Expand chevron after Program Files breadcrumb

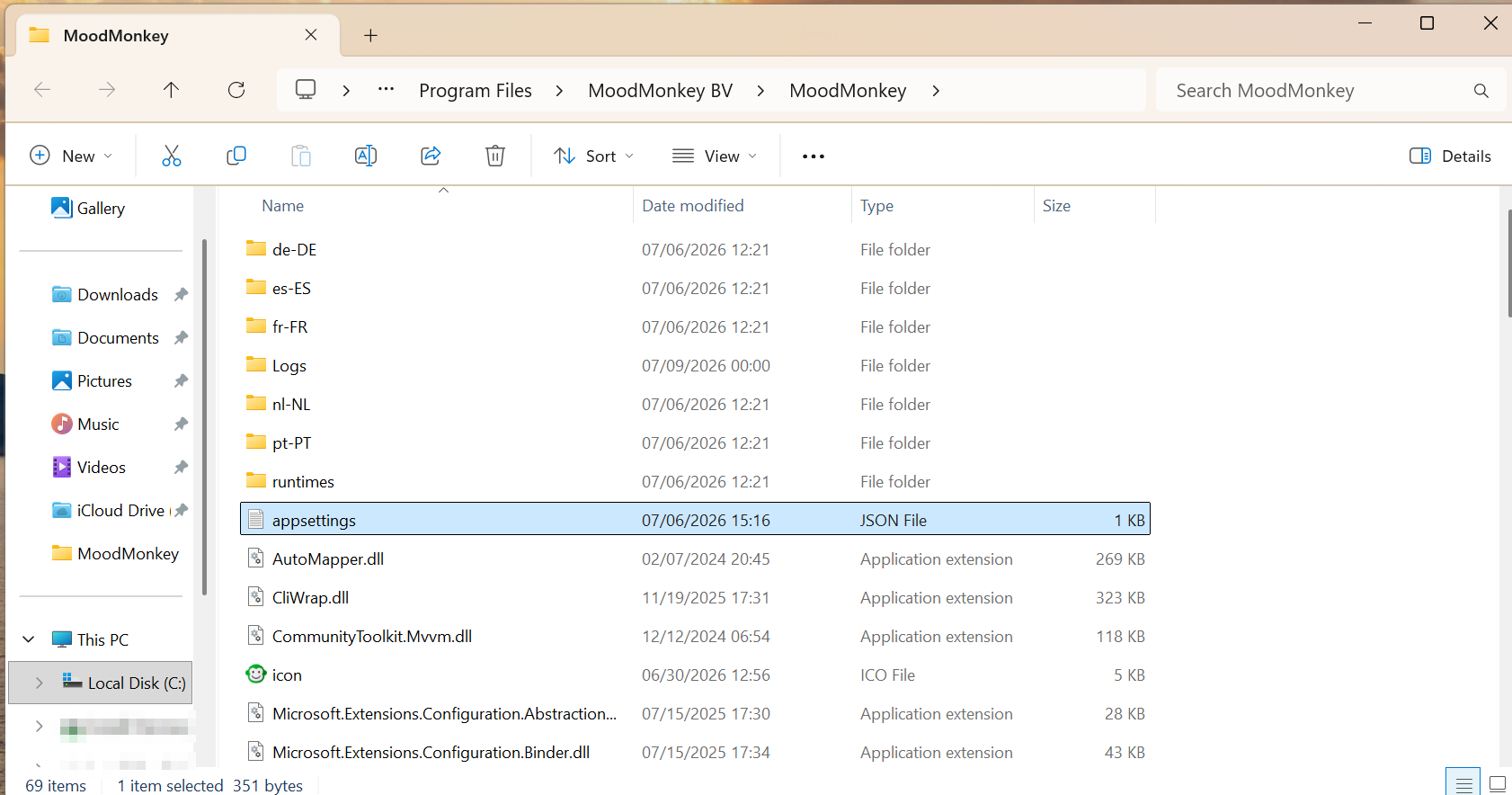559,91
